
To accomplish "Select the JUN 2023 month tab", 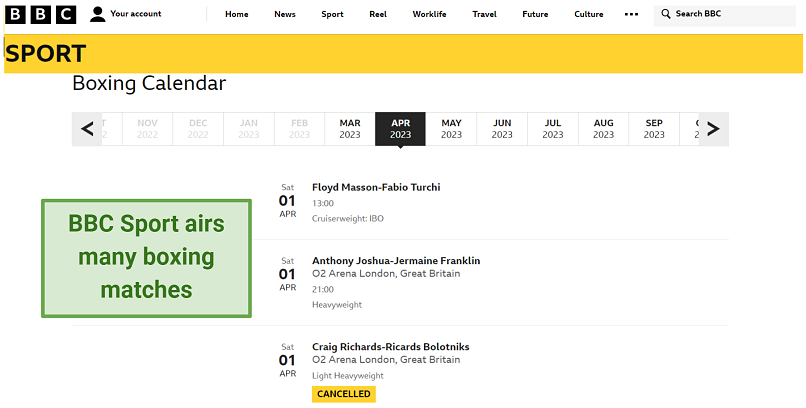I will tap(502, 129).
